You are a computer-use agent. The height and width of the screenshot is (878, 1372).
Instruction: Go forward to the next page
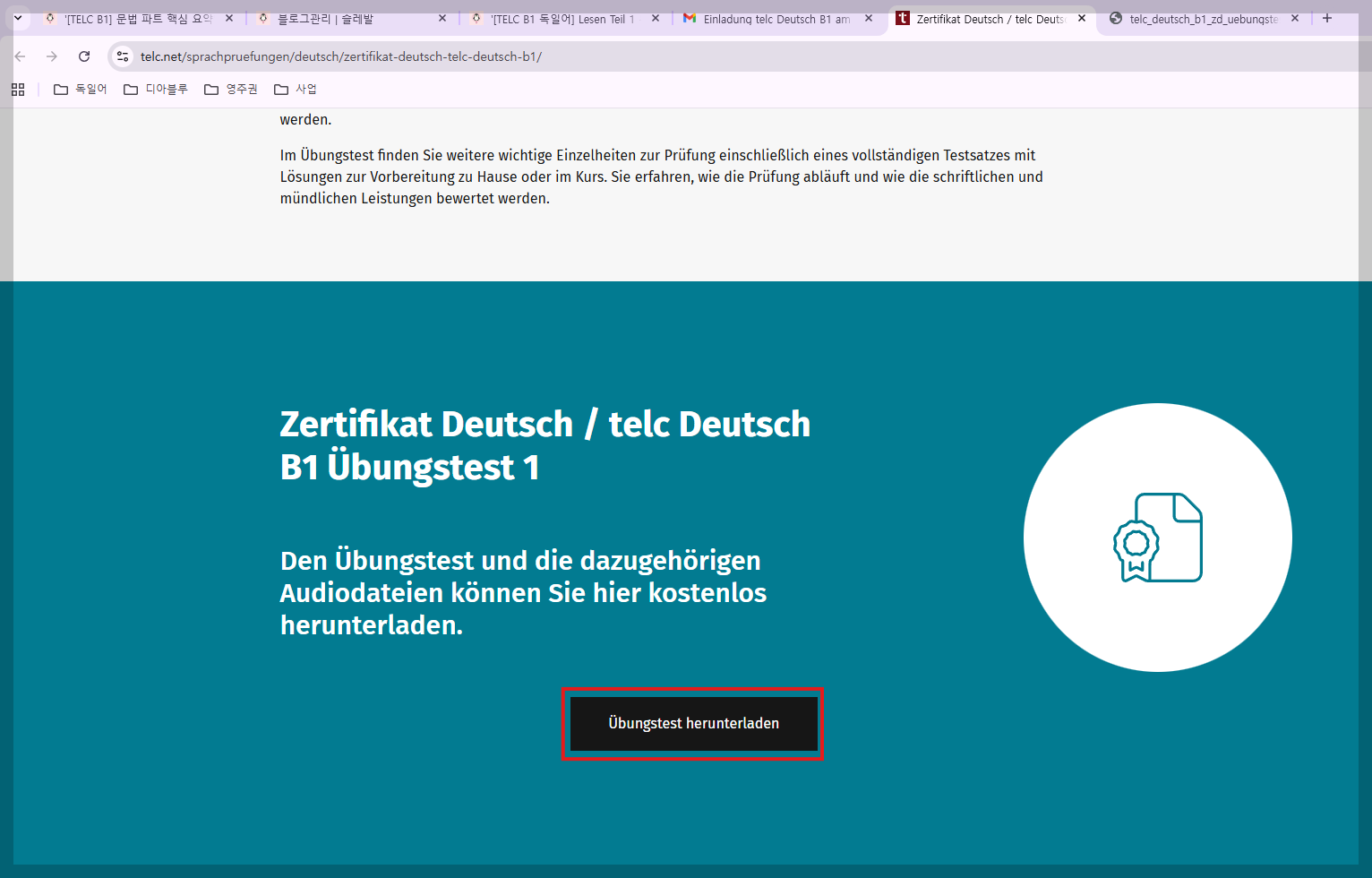pos(52,56)
